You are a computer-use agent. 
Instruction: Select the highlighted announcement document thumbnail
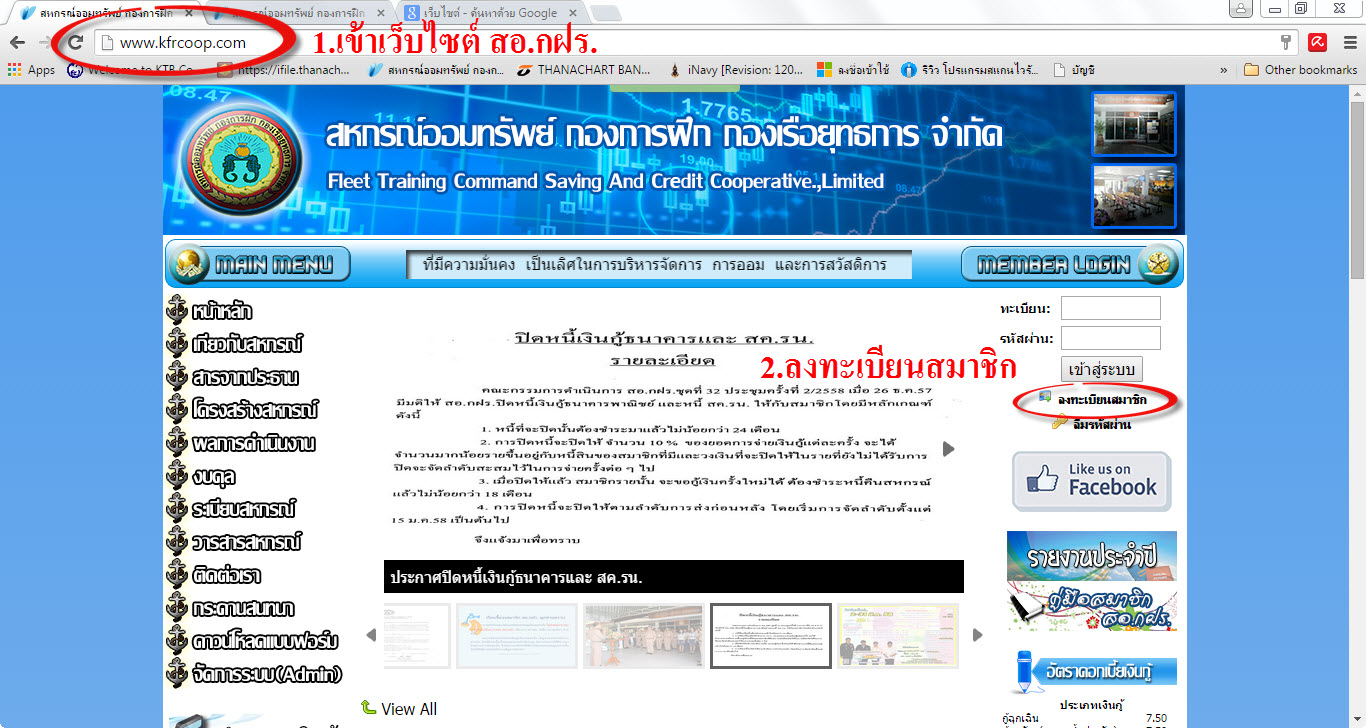click(x=770, y=635)
